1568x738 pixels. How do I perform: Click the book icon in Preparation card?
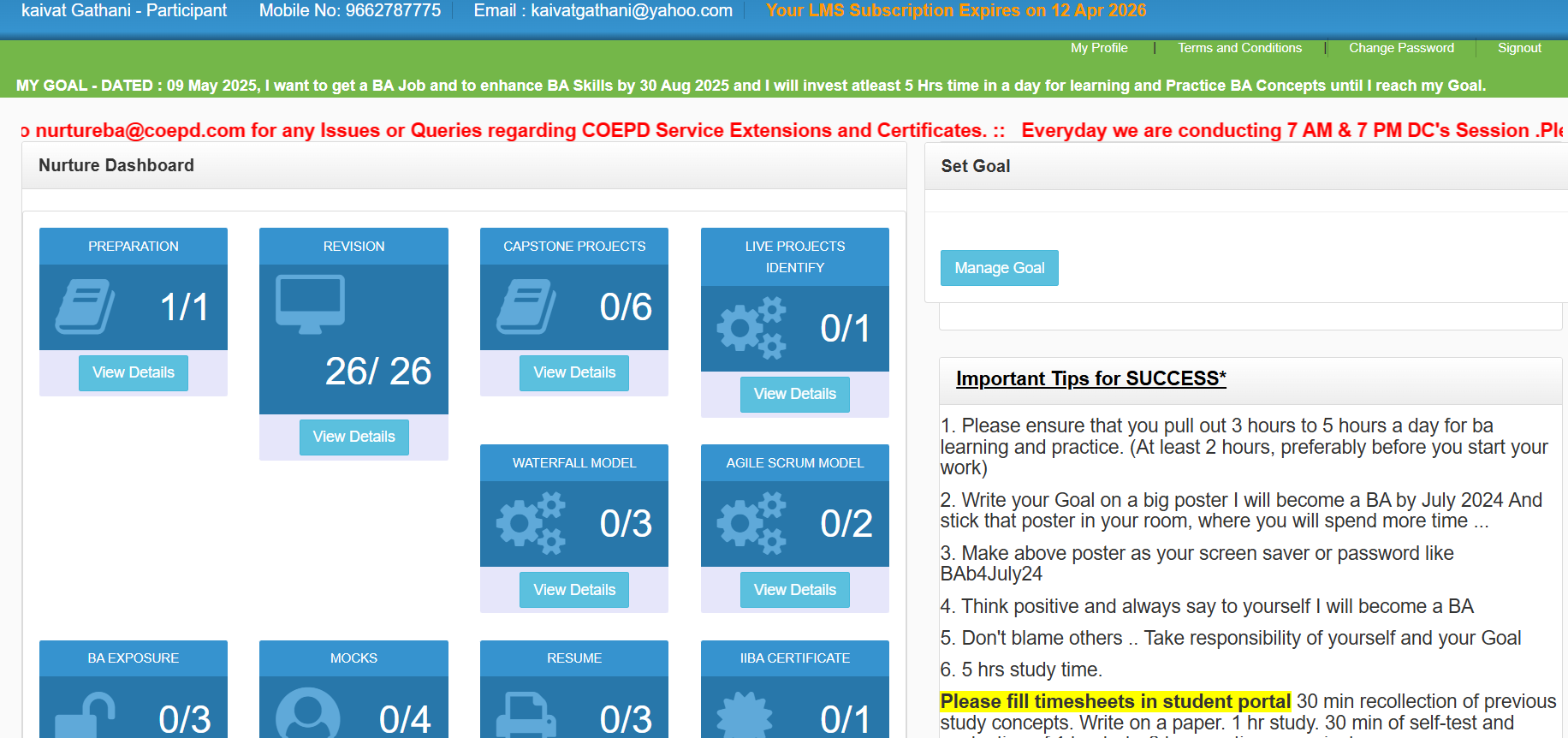click(x=85, y=307)
